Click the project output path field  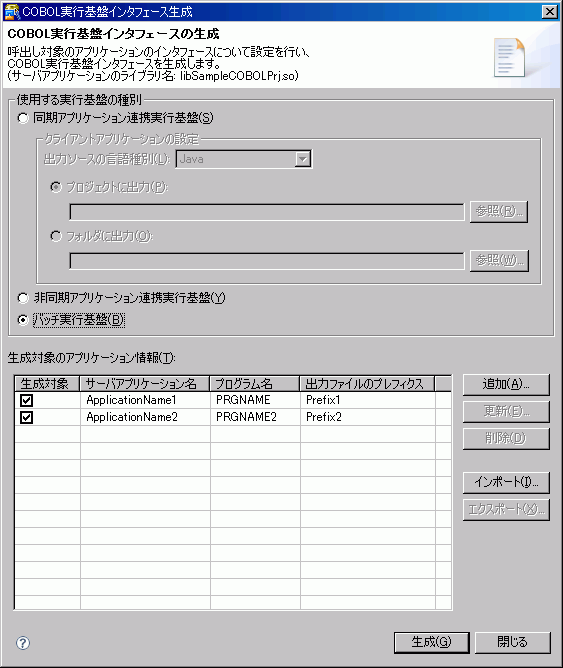[x=267, y=212]
